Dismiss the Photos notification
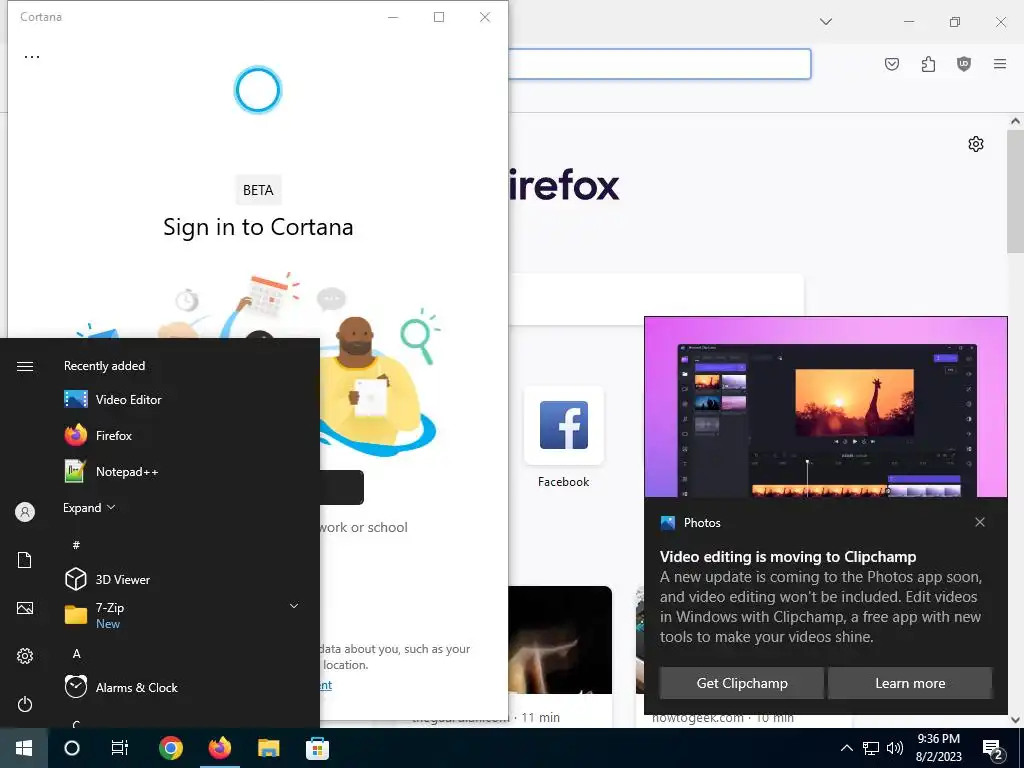This screenshot has width=1024, height=768. 980,522
